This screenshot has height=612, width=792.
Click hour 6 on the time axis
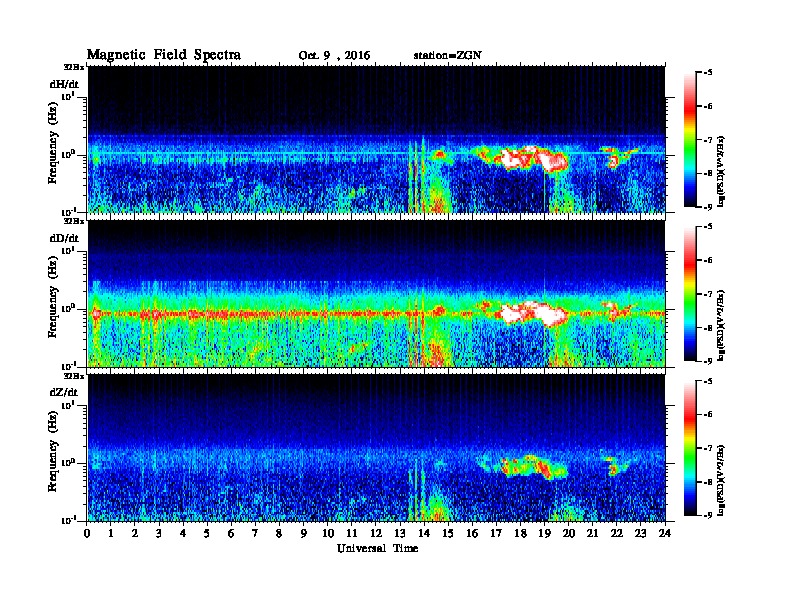pos(231,533)
